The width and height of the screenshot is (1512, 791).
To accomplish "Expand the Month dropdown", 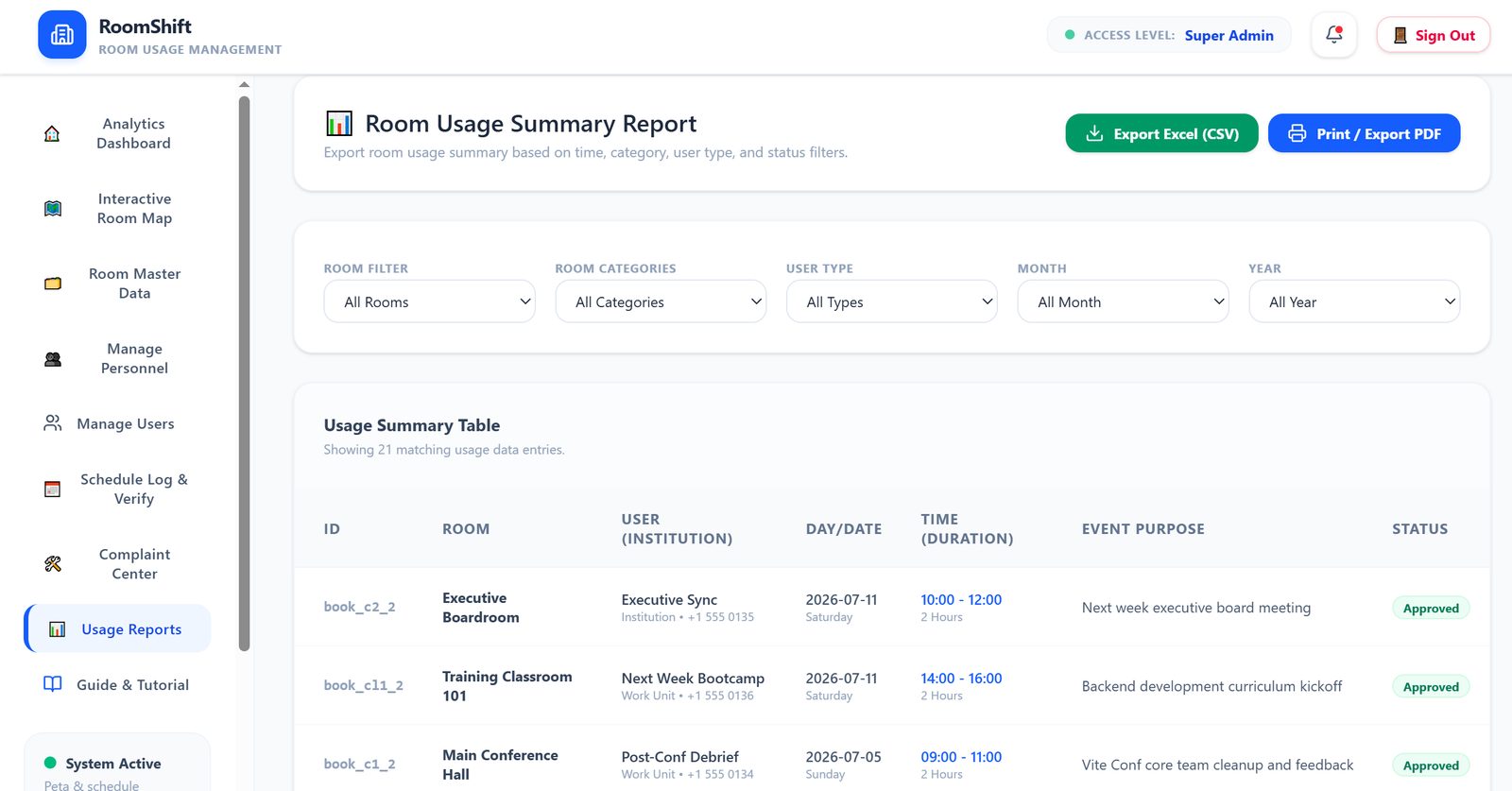I will [1123, 301].
